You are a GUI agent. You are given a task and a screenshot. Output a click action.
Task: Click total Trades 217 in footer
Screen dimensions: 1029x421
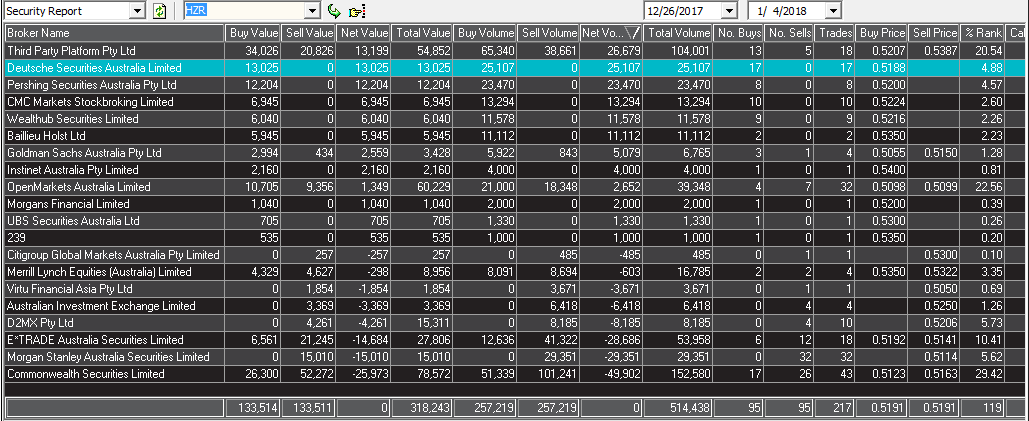835,407
